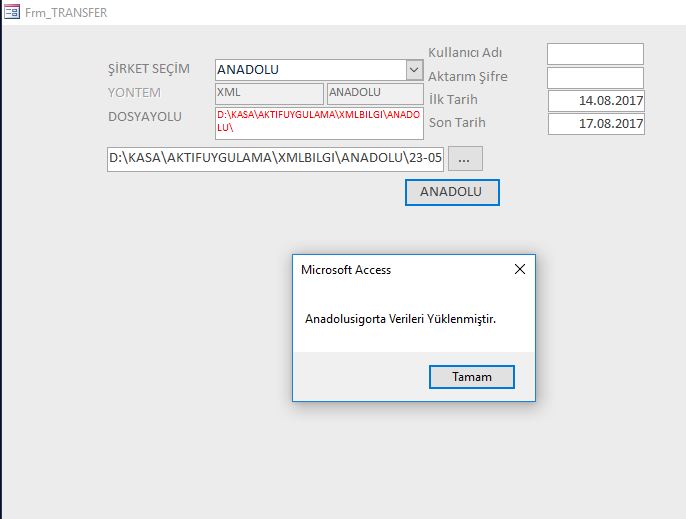Focus the Aktarım Şifre input box
Screen dimensions: 686x519
click(595, 77)
